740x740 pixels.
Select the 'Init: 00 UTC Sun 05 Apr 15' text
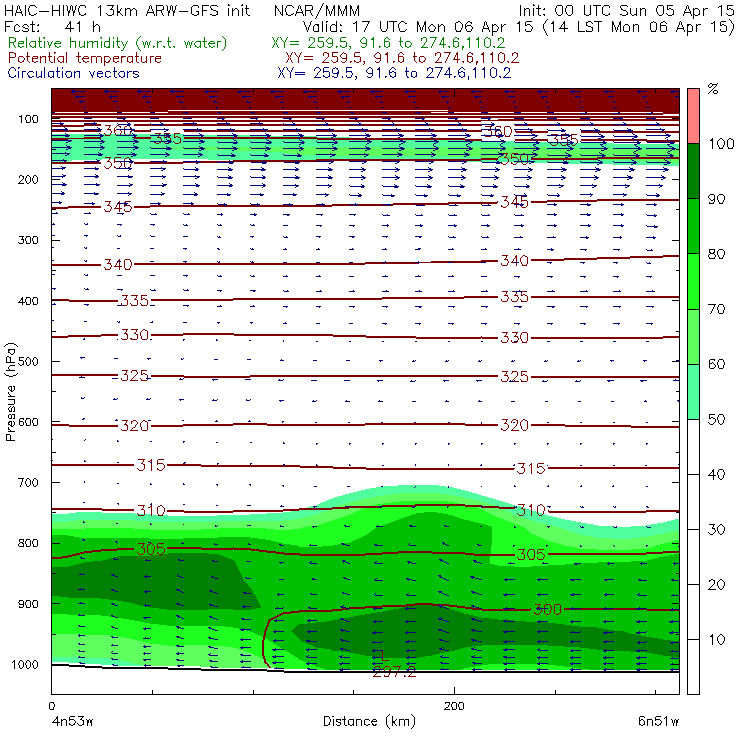point(626,11)
